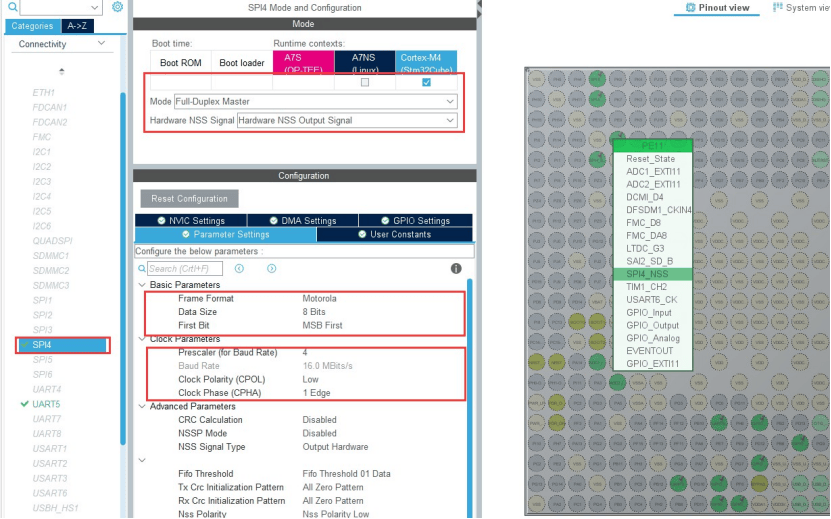Switch to Categories tab

pyautogui.click(x=32, y=26)
